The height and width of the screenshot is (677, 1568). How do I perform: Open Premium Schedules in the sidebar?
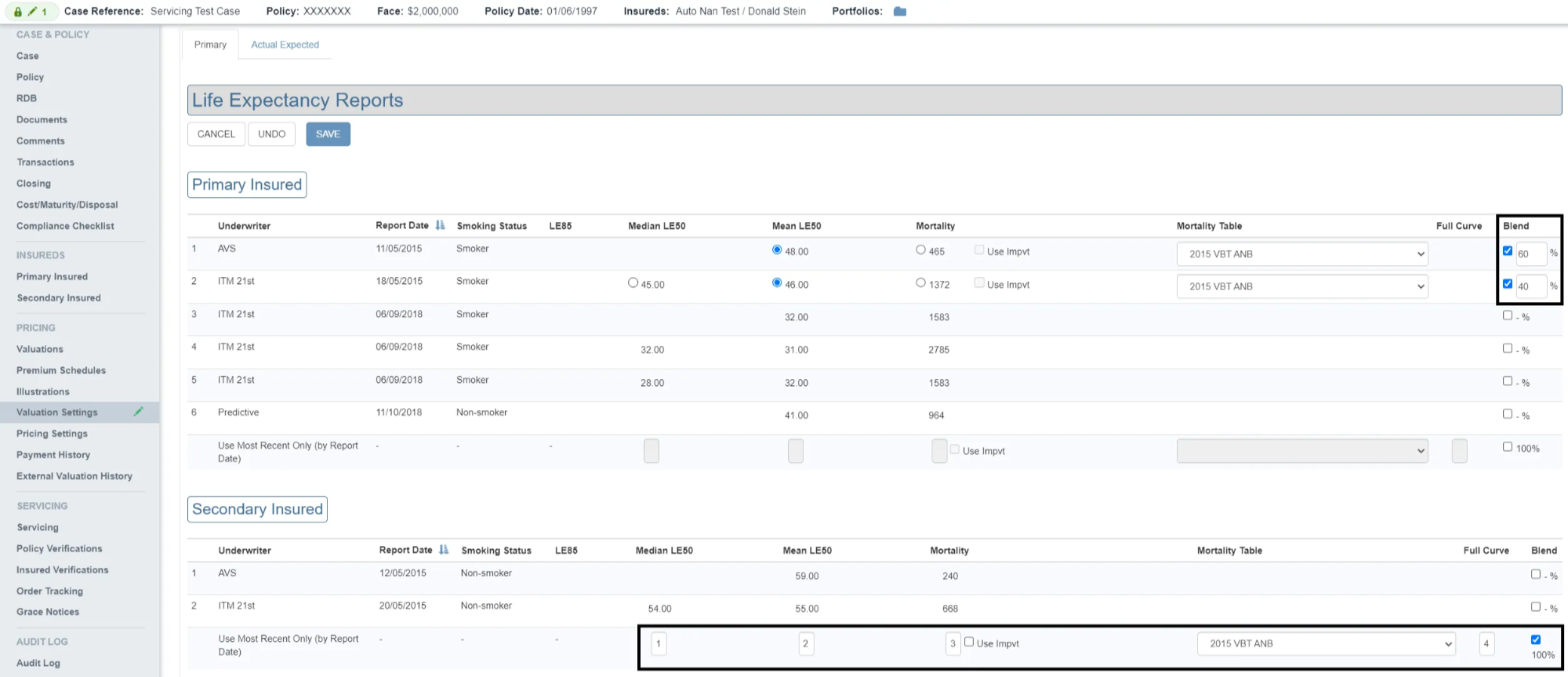tap(61, 370)
